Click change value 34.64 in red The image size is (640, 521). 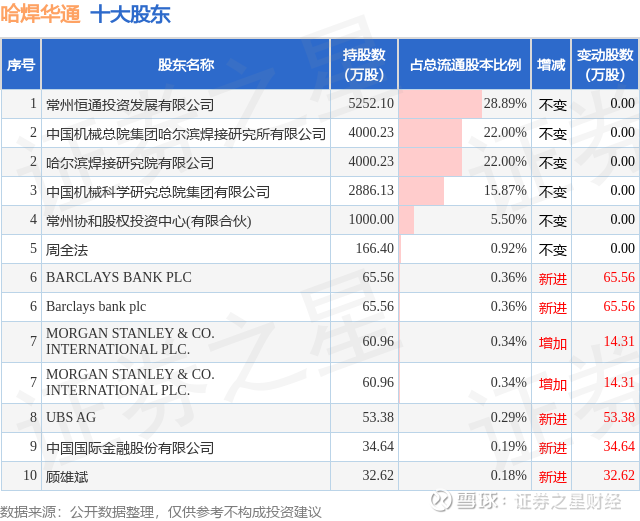(619, 446)
